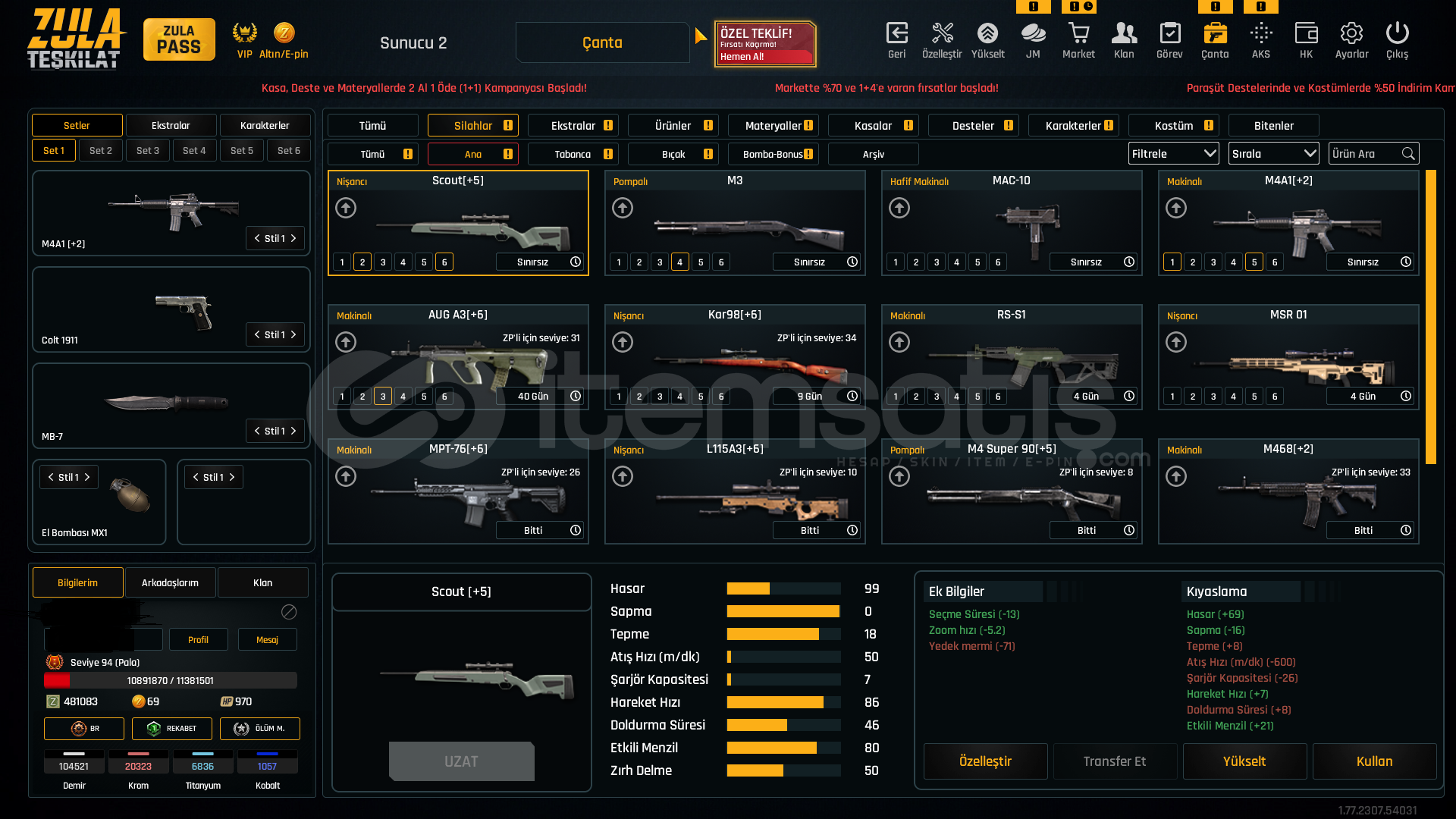The width and height of the screenshot is (1456, 819).
Task: Open the Özelleştir tools icon
Action: pos(942,39)
